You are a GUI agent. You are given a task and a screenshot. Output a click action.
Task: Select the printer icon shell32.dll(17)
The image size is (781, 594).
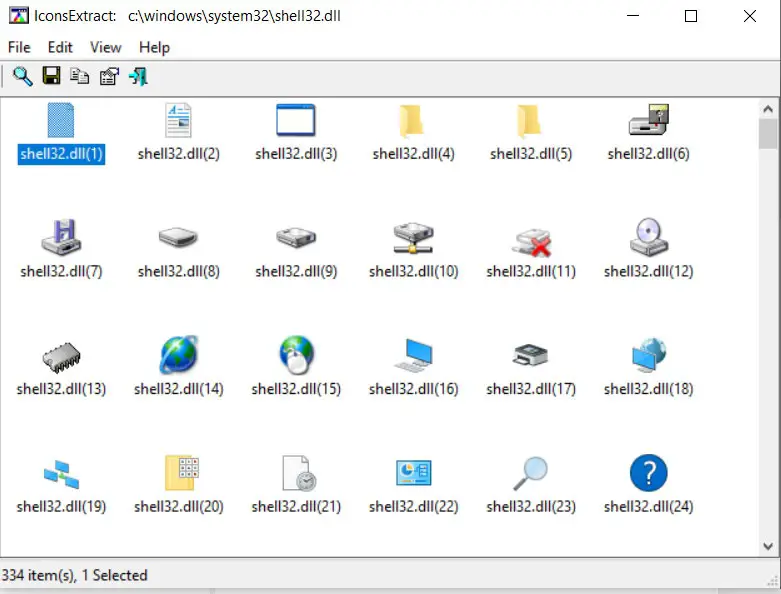[x=530, y=355]
